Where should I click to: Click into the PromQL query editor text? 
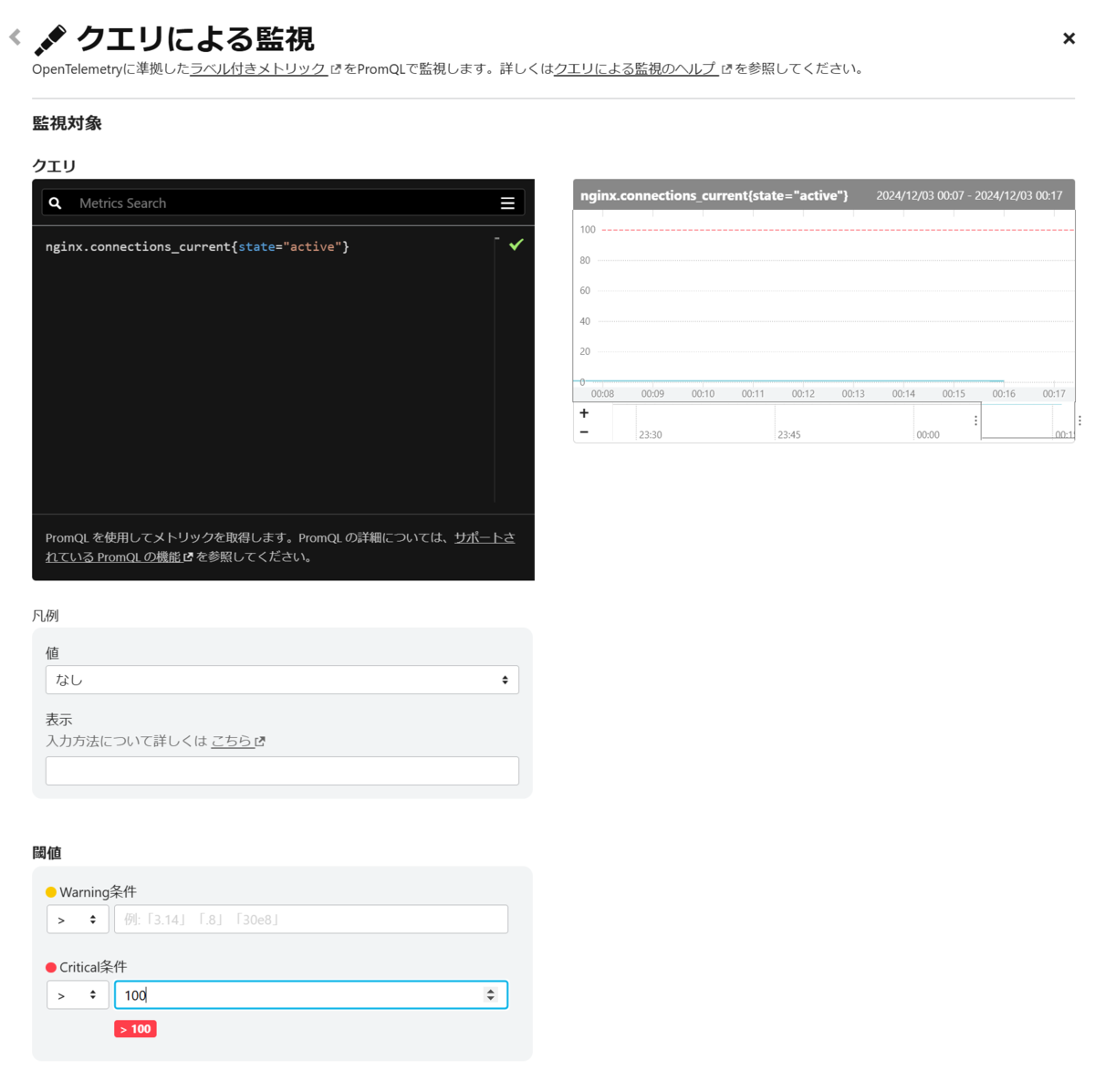point(197,247)
